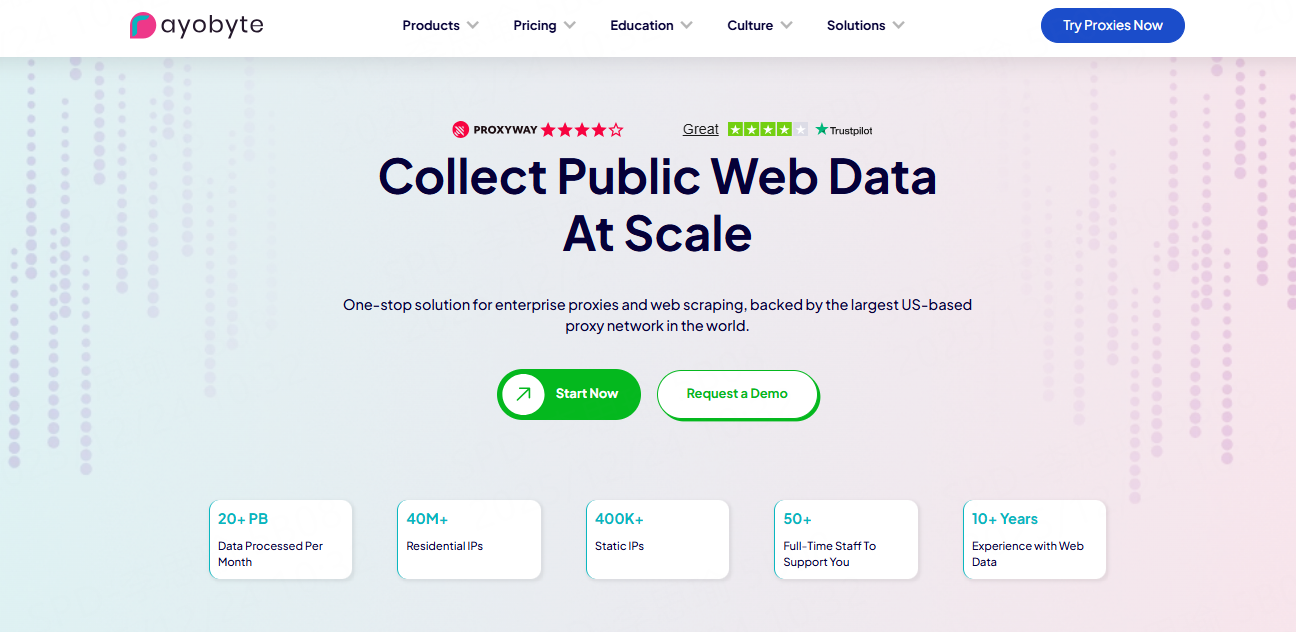Open the Products menu item
The image size is (1296, 632).
point(431,25)
